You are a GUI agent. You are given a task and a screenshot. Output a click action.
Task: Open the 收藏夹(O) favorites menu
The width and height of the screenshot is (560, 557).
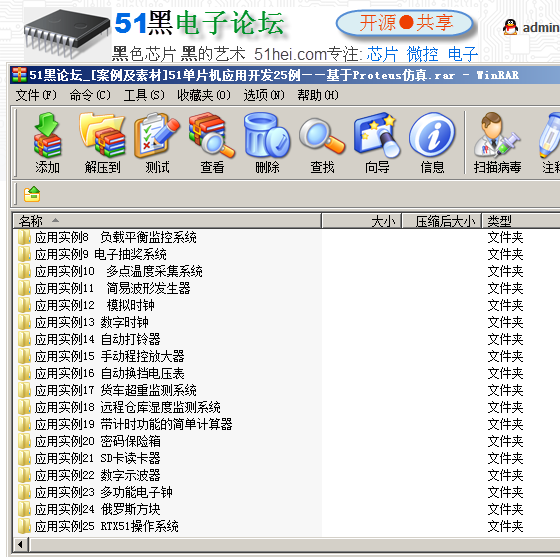tap(204, 95)
